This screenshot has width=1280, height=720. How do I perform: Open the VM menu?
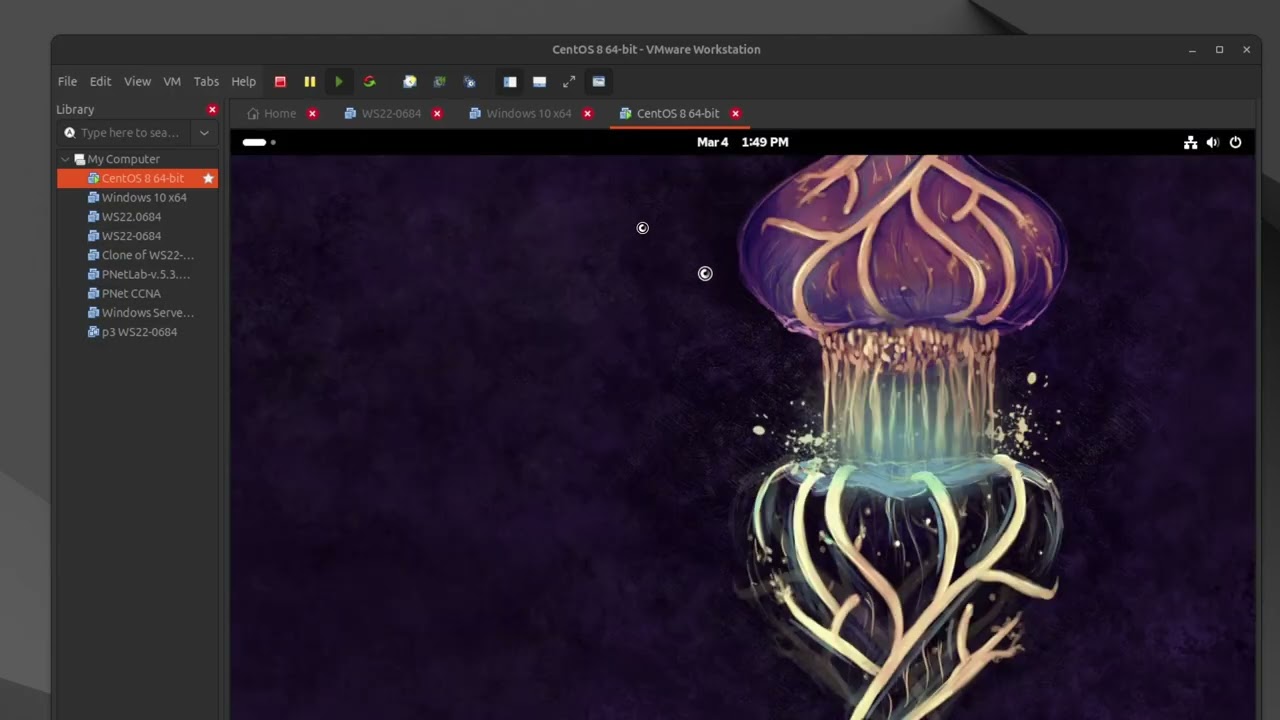tap(172, 82)
